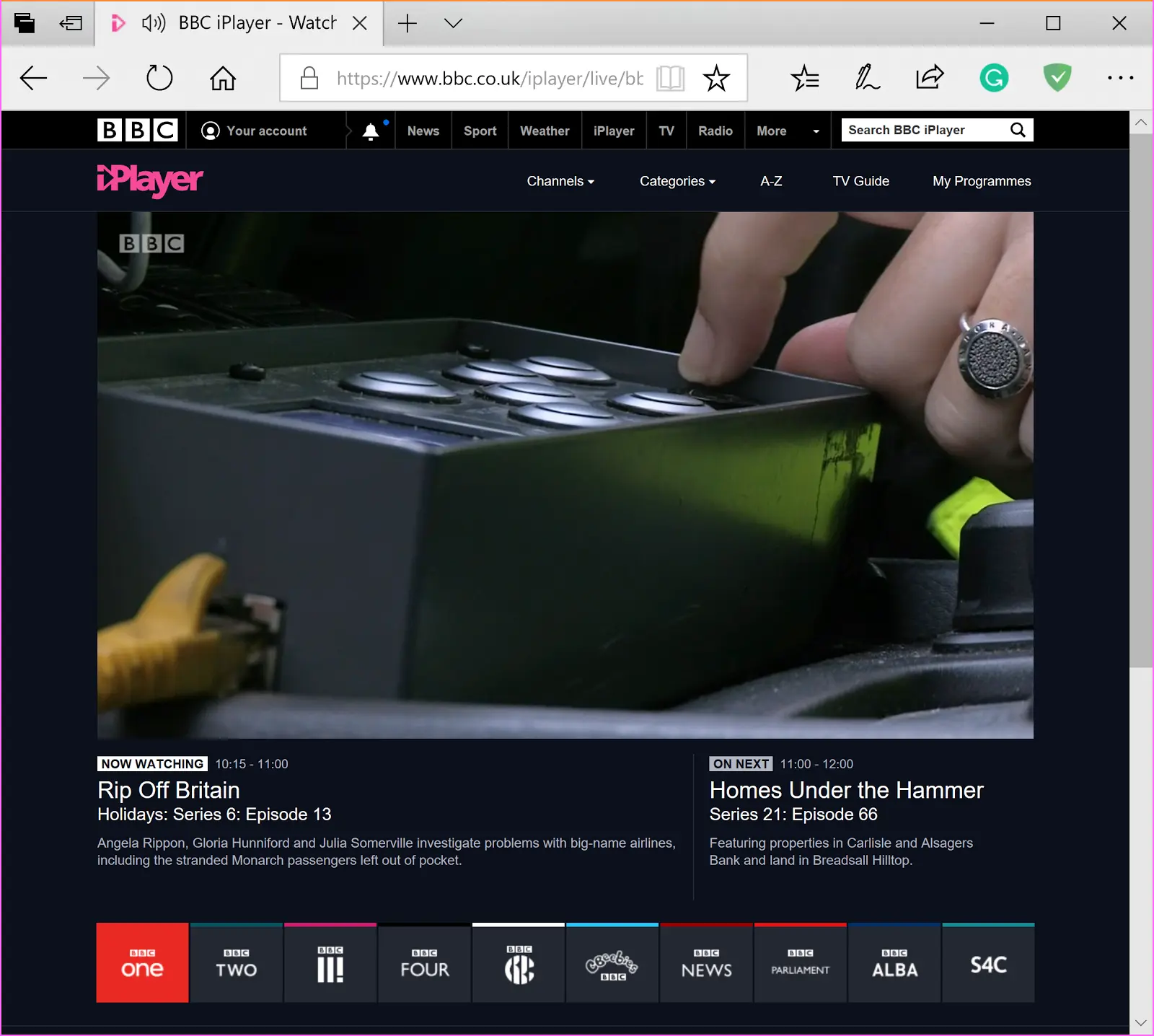Show tab previews chevron

click(453, 23)
